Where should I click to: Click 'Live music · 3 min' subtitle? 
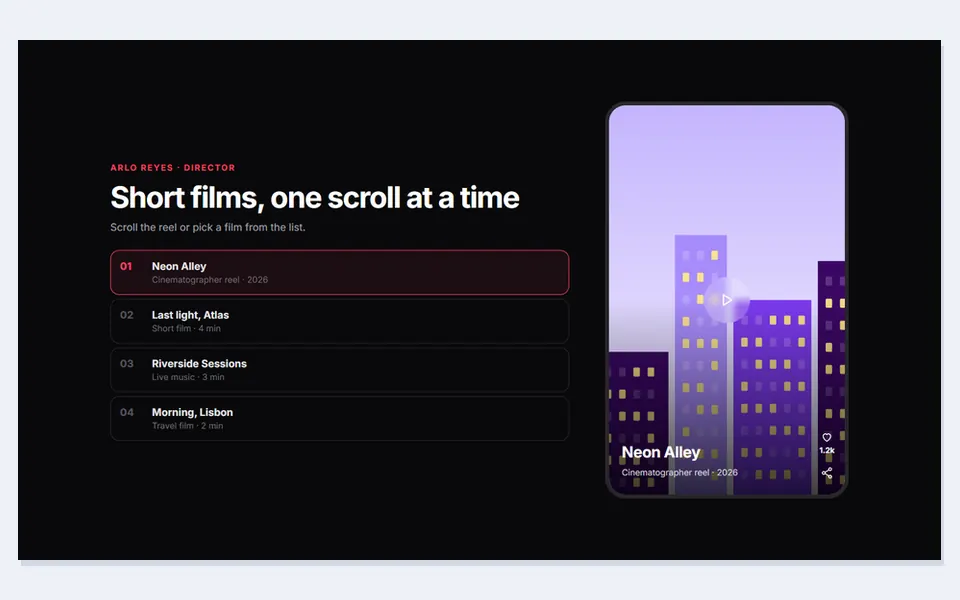(188, 377)
